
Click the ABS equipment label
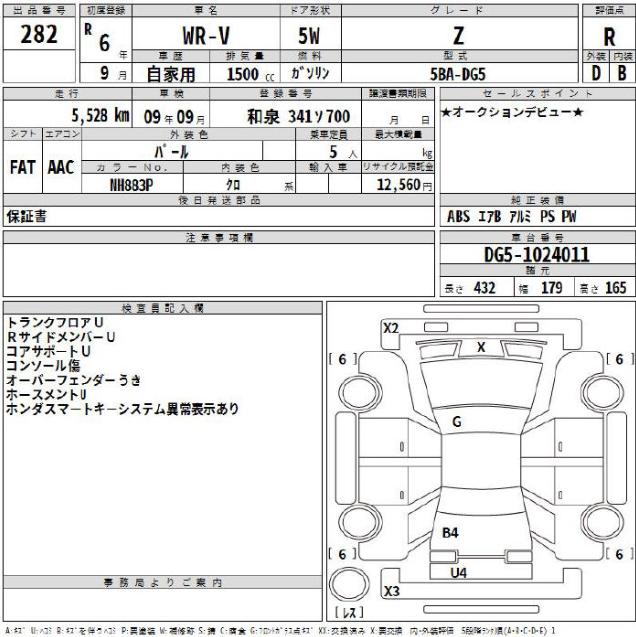(459, 215)
